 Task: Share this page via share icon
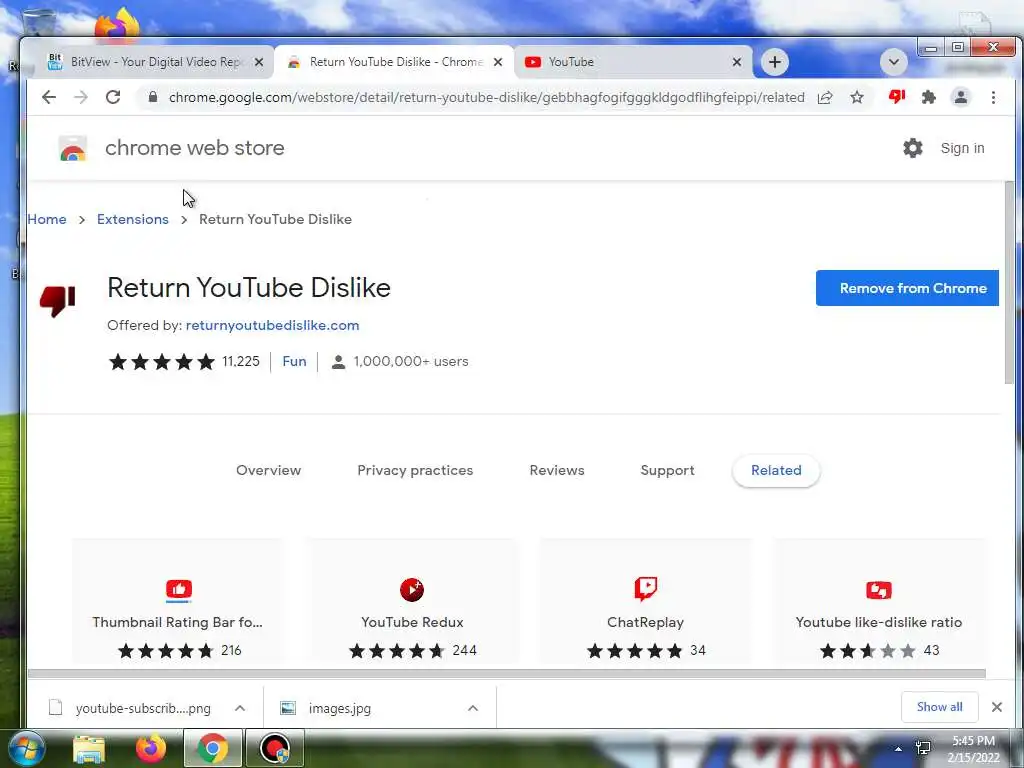point(825,97)
